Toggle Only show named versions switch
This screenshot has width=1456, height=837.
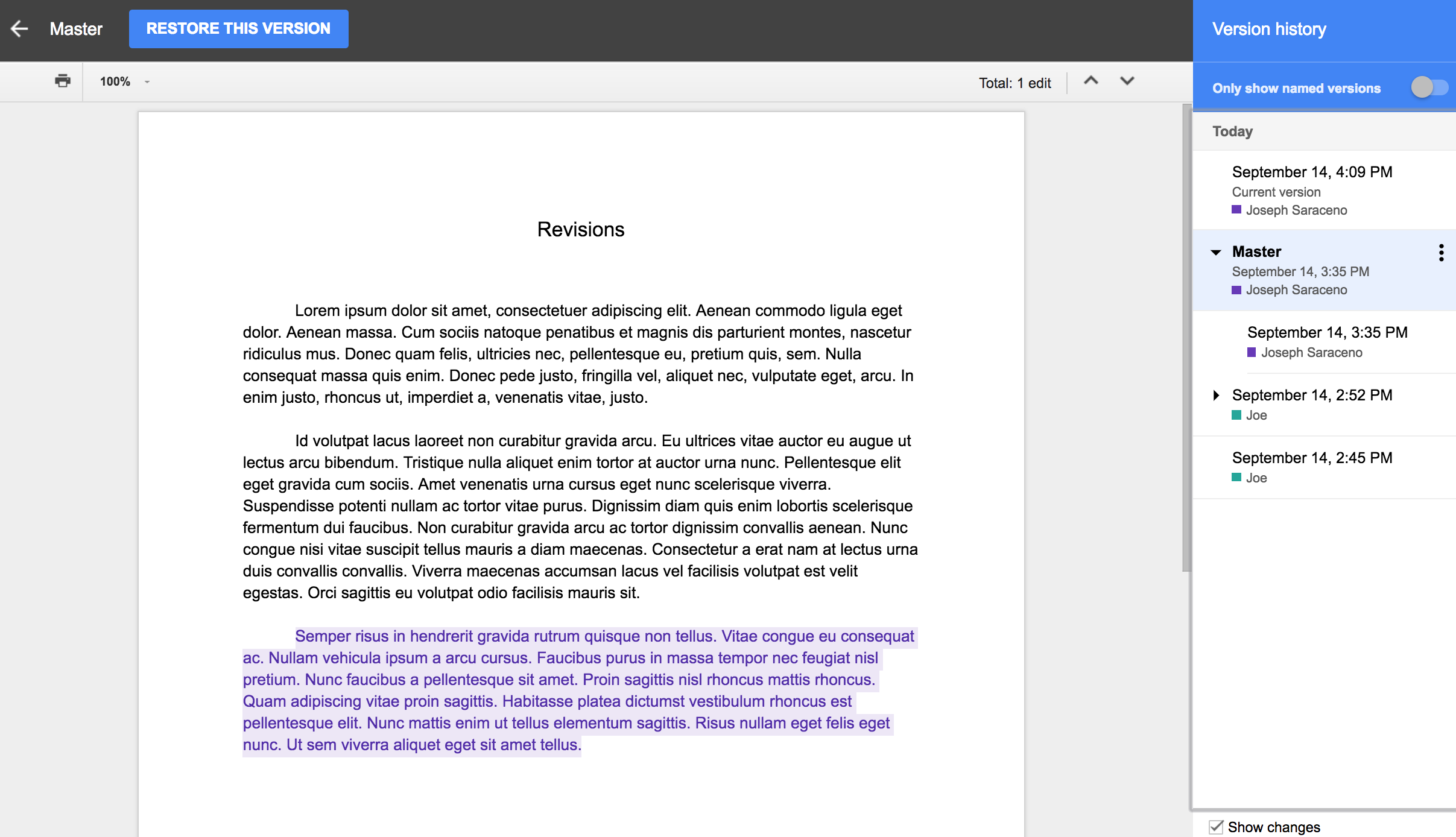(1429, 87)
